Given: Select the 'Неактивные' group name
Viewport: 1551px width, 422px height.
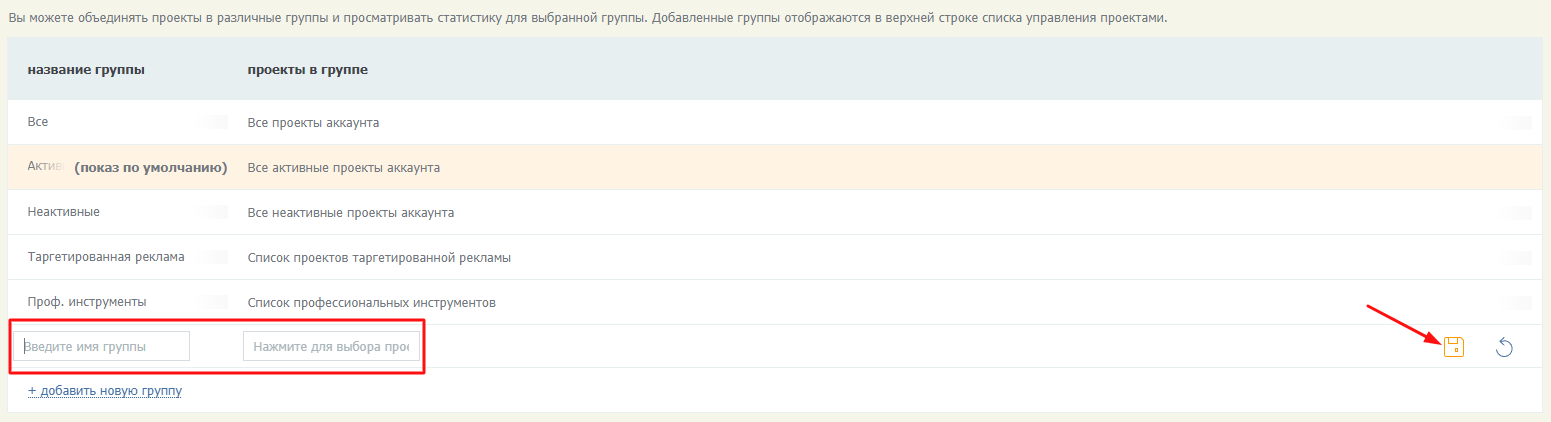Looking at the screenshot, I should pos(64,212).
